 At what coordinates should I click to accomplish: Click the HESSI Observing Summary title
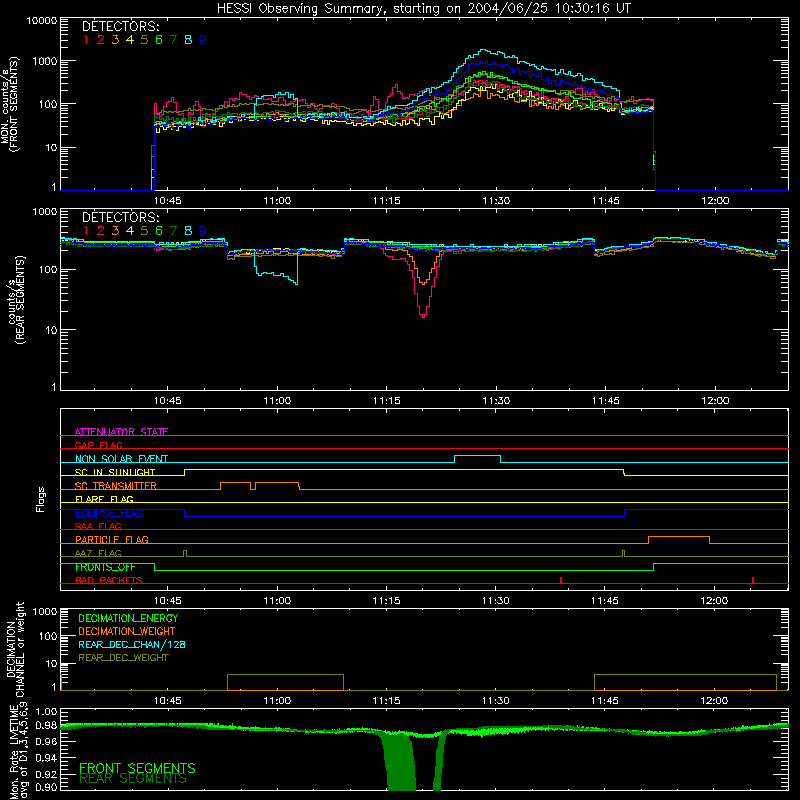click(x=424, y=8)
